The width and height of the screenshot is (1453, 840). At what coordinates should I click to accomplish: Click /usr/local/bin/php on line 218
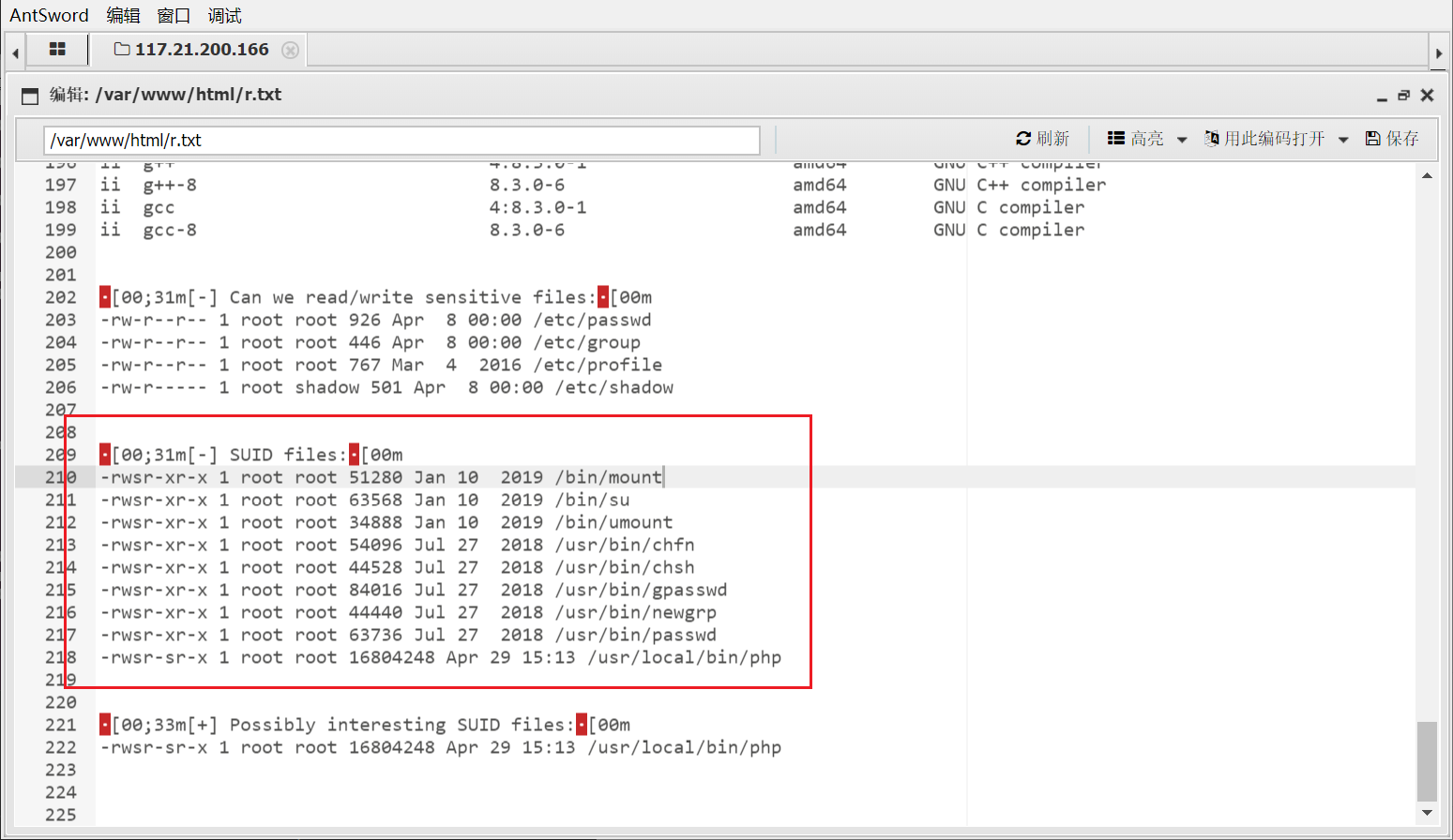click(x=685, y=657)
